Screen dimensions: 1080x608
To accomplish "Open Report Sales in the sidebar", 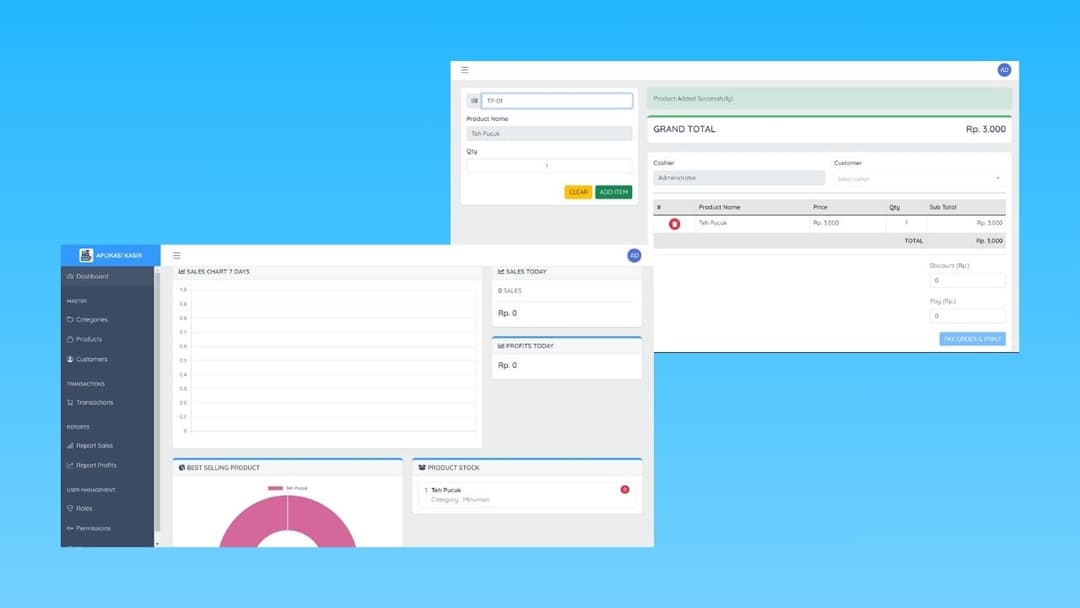I will click(94, 446).
